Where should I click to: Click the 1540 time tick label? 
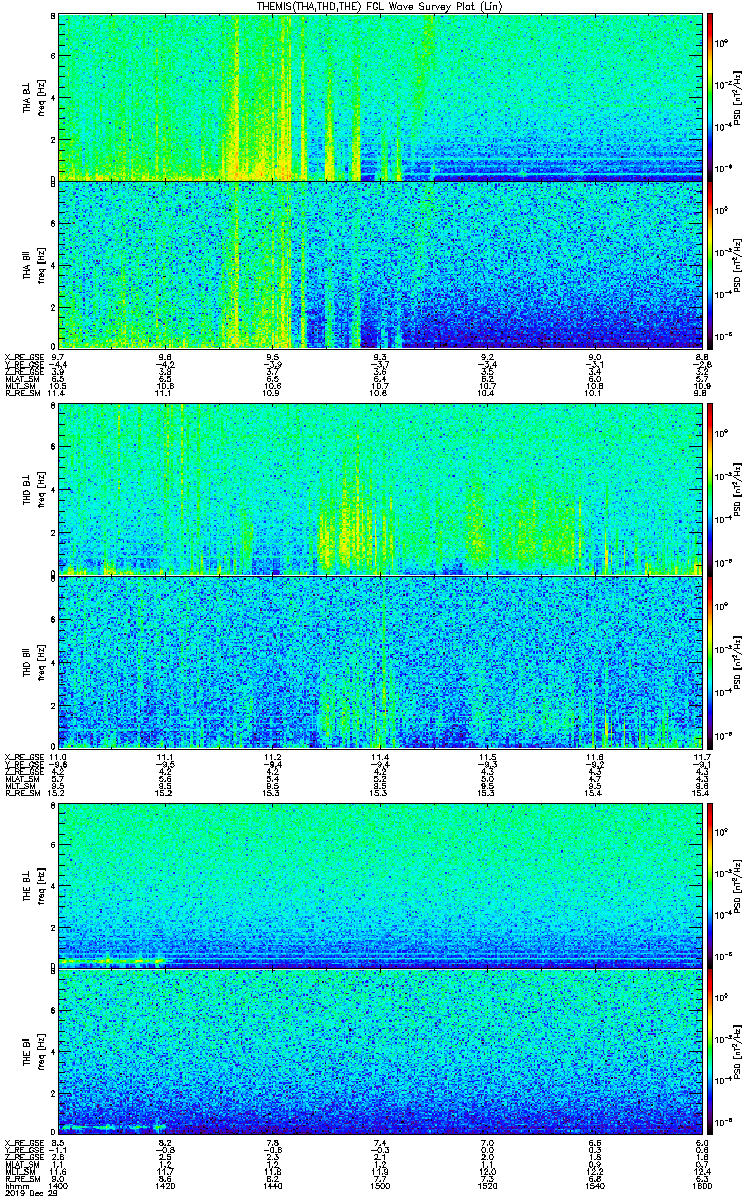tap(596, 1187)
